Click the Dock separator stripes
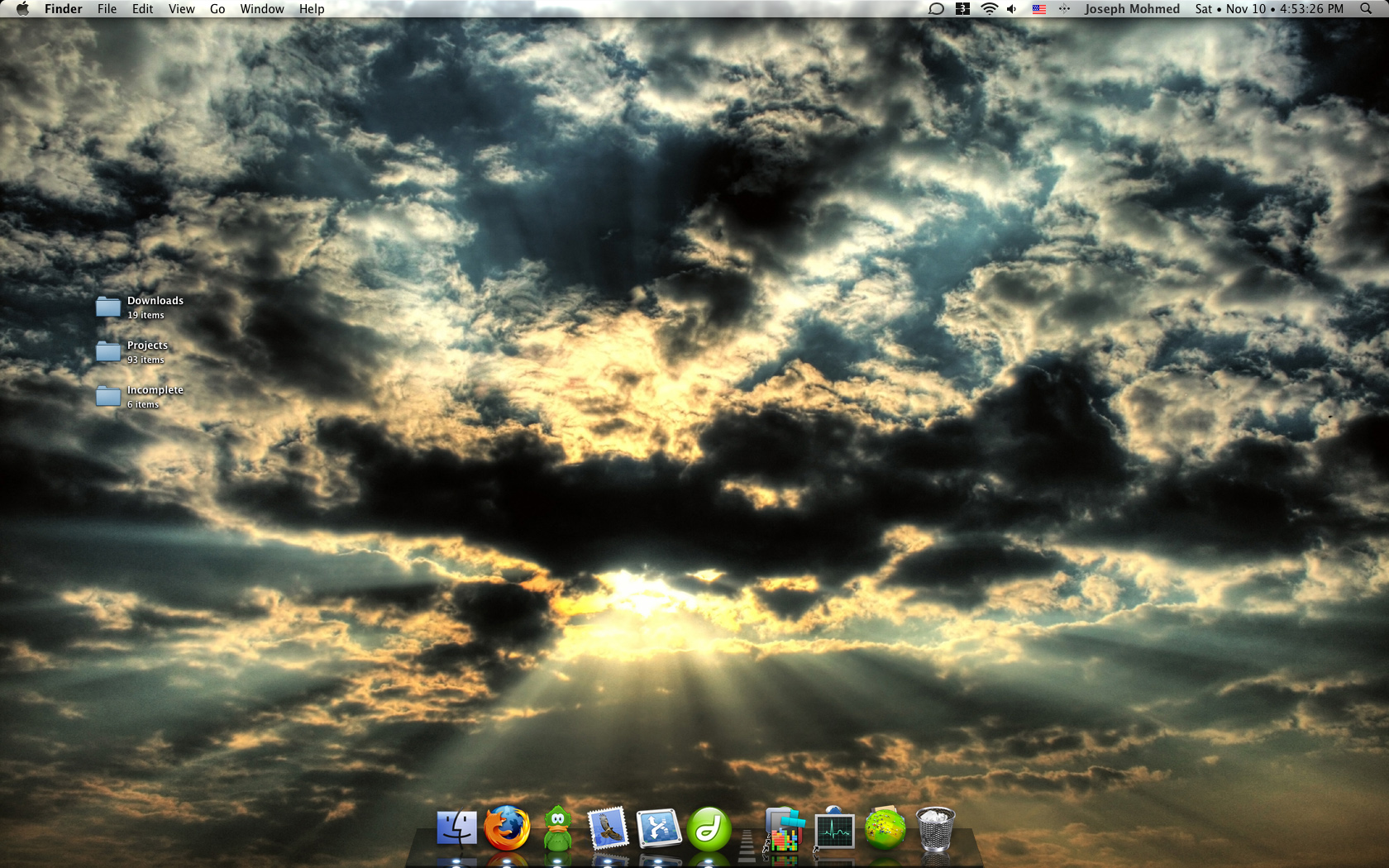Screen dimensions: 1389x868 click(x=747, y=846)
